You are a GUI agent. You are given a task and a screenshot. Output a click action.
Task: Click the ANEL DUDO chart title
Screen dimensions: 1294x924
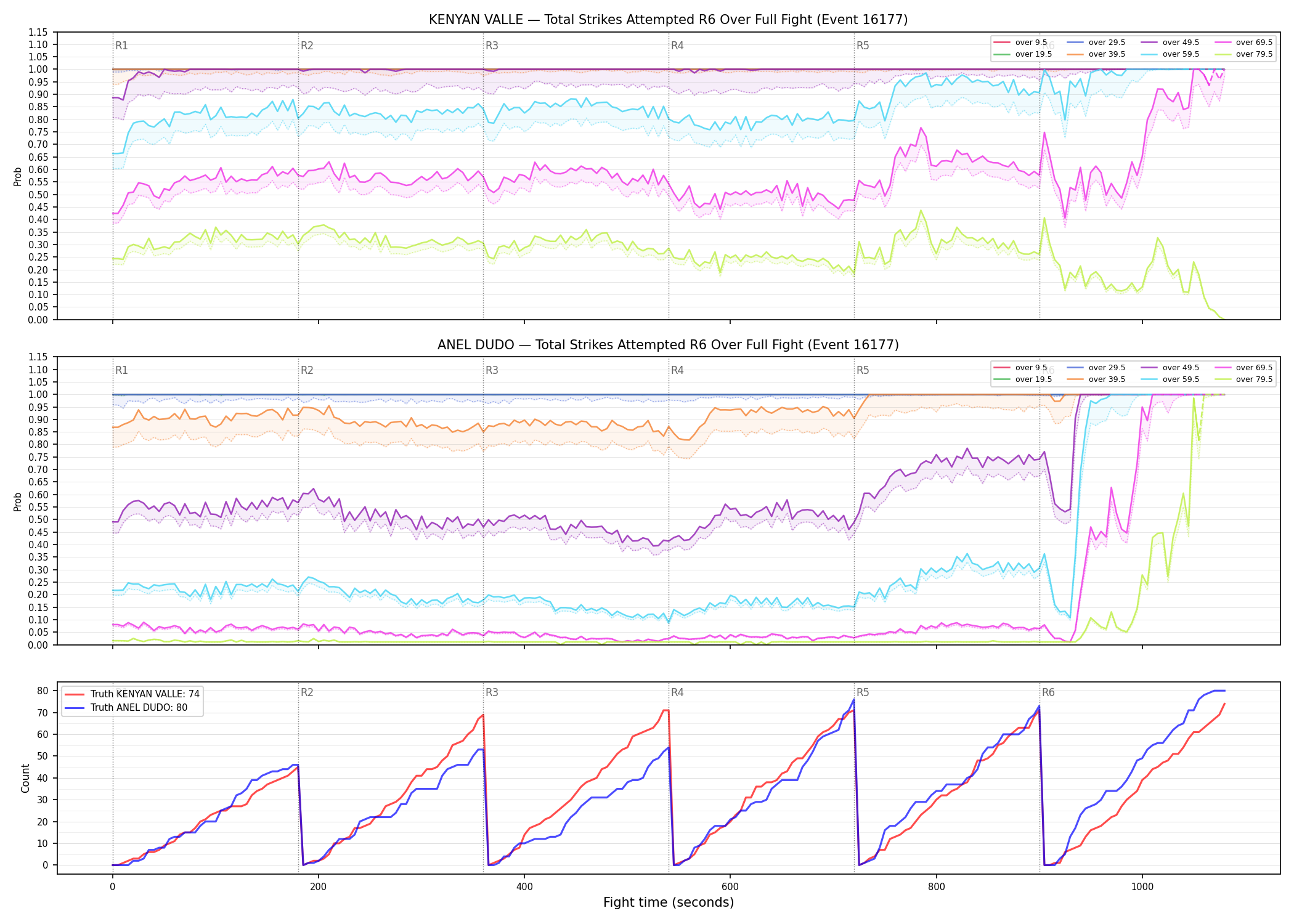668,345
